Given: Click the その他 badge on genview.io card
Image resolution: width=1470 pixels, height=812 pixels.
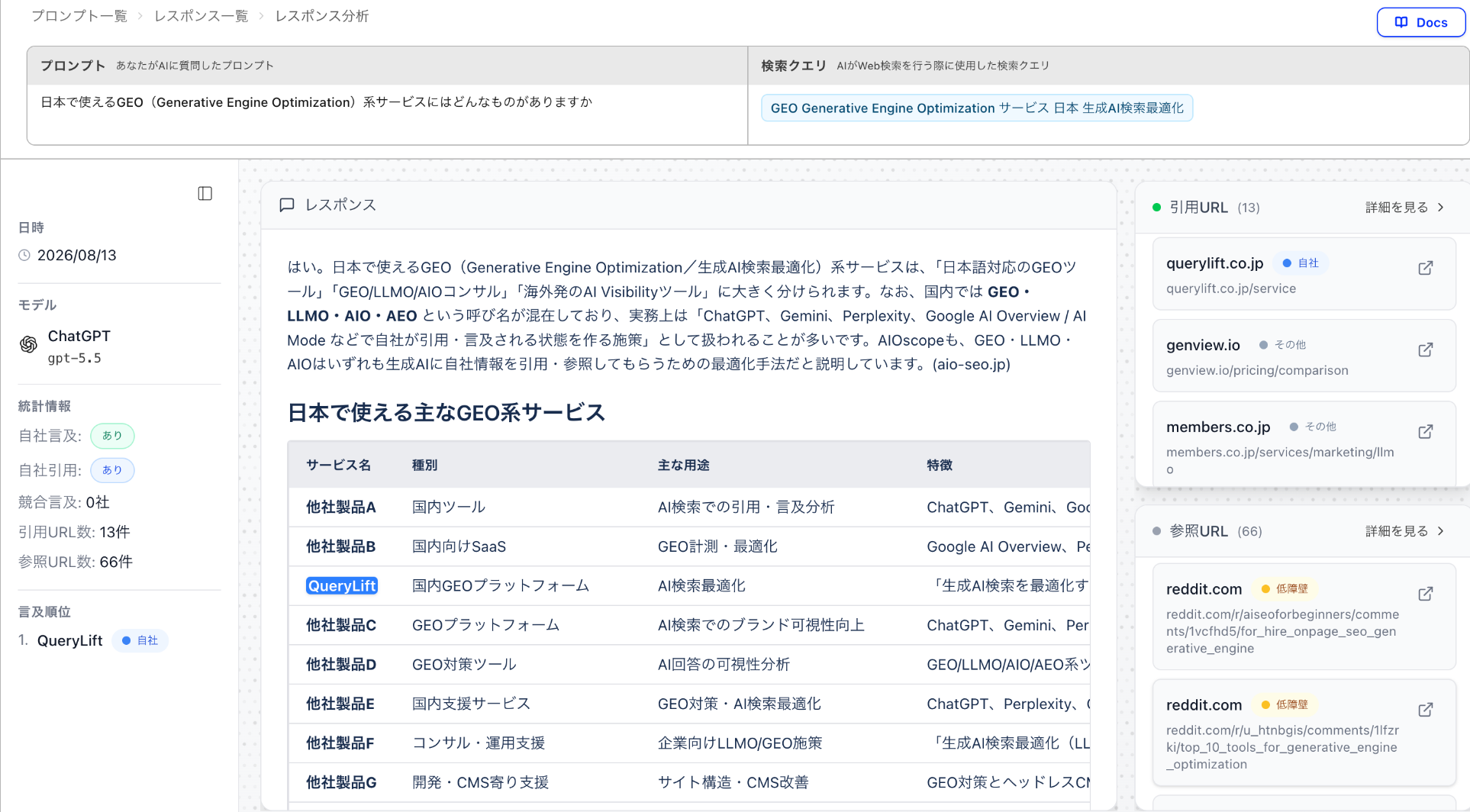Looking at the screenshot, I should point(1282,345).
